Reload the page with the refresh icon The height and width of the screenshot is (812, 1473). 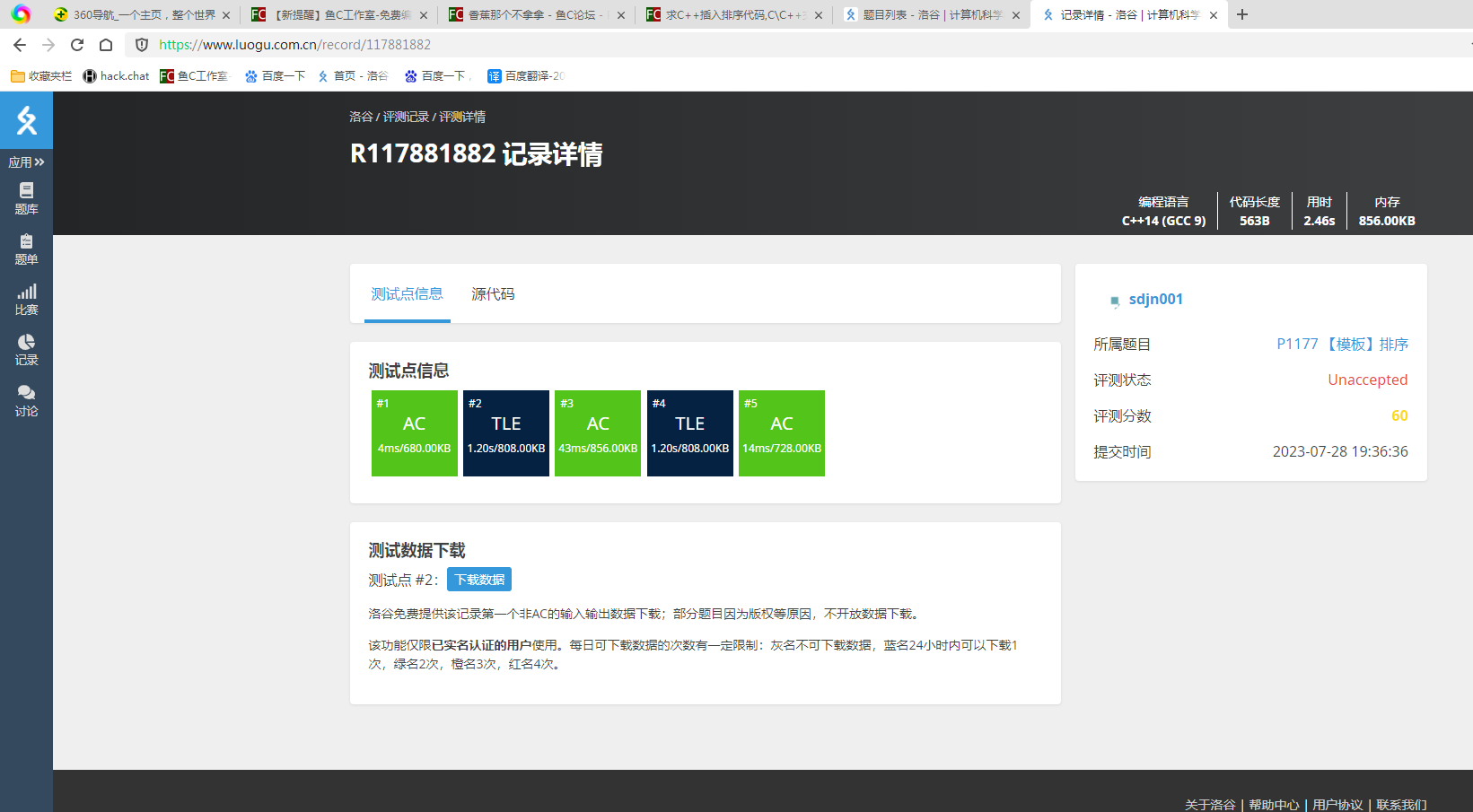point(77,45)
